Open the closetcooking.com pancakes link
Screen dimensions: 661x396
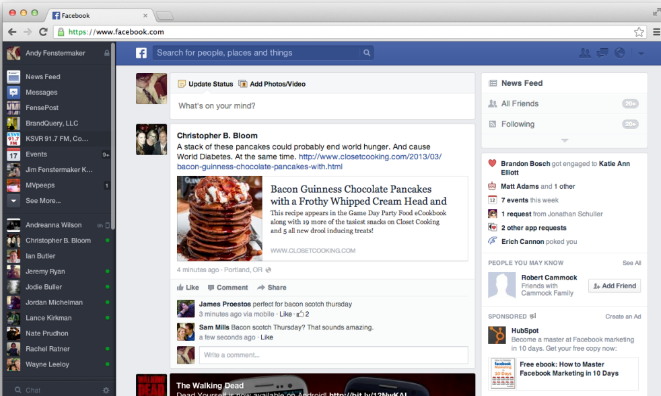pos(309,162)
